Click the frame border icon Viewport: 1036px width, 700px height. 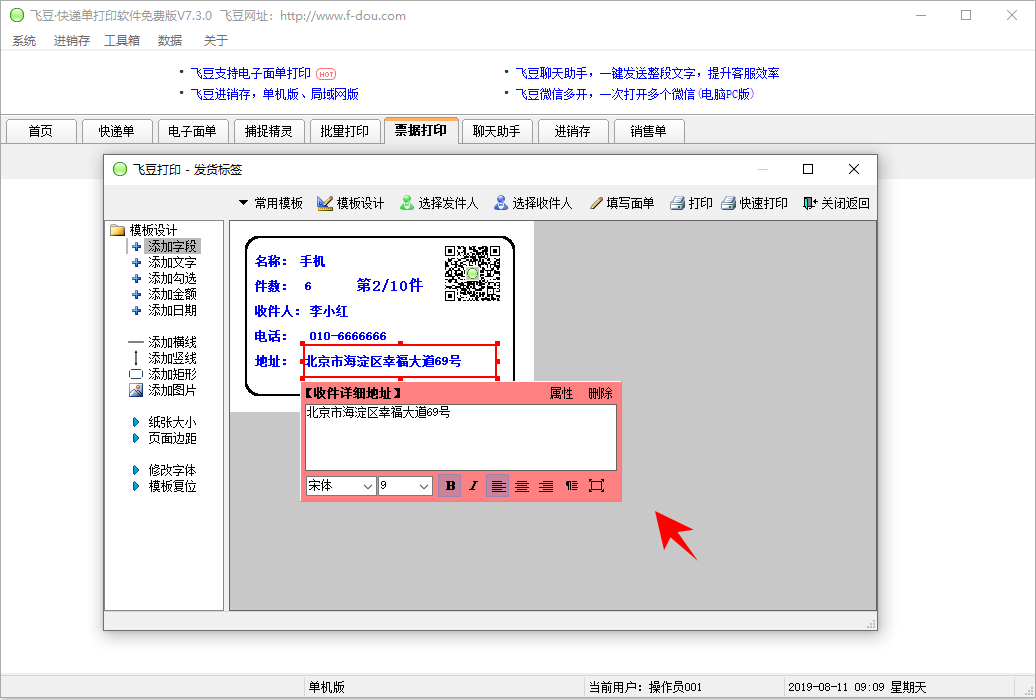[596, 486]
